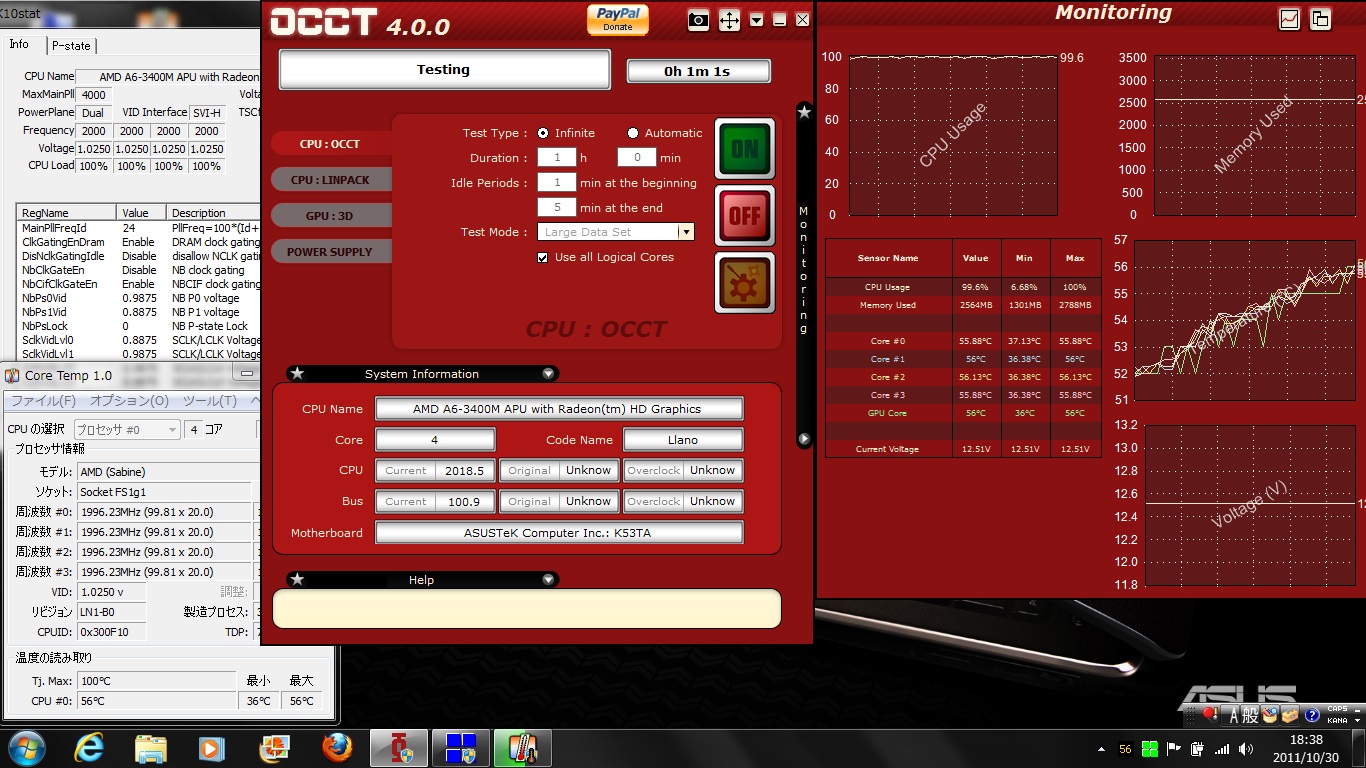Show hidden tray icons arrow
1366x768 pixels.
1102,749
